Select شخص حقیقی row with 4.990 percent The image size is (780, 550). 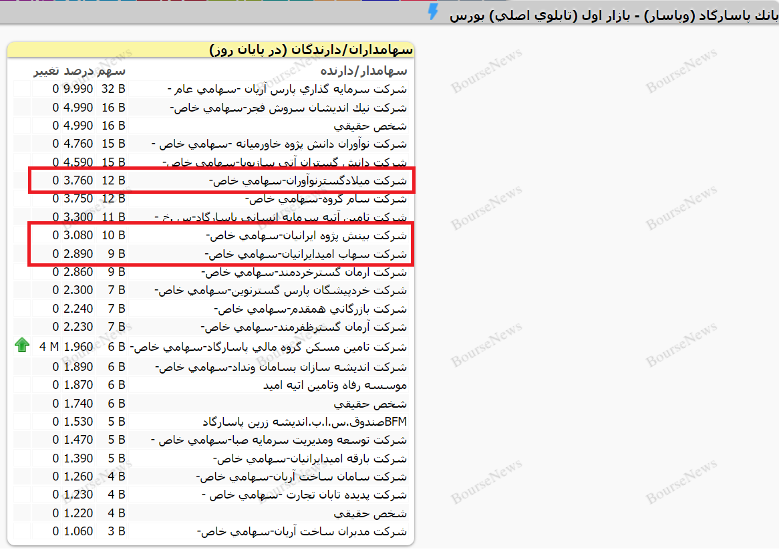[370, 126]
